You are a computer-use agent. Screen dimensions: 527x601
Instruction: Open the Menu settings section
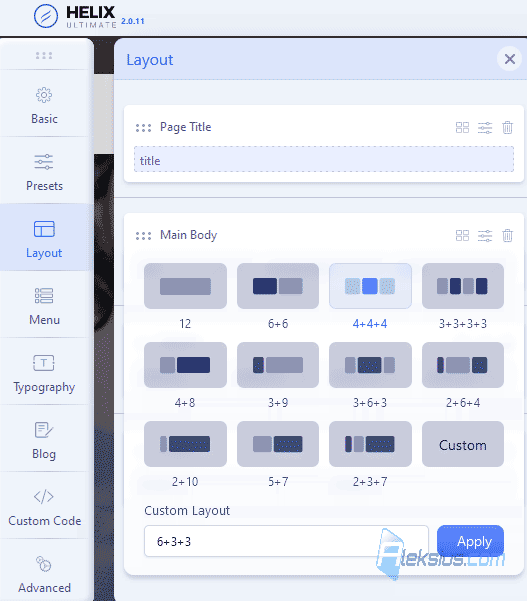pos(44,305)
